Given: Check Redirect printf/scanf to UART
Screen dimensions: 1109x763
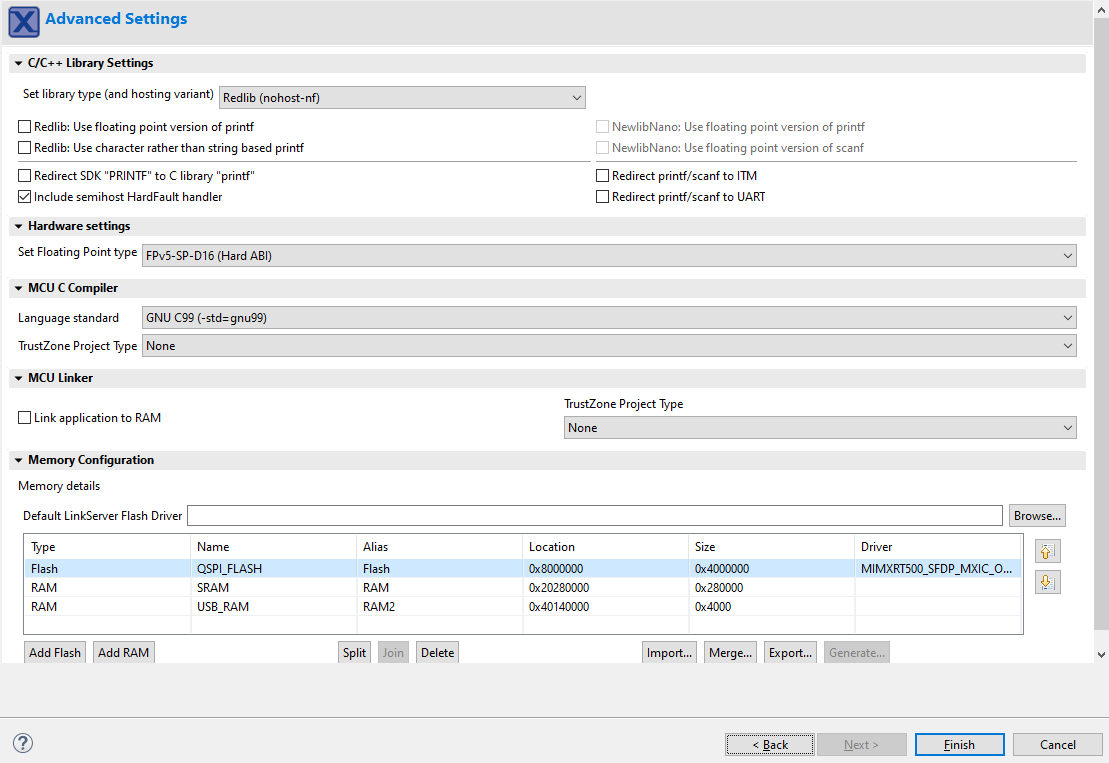Looking at the screenshot, I should [603, 197].
